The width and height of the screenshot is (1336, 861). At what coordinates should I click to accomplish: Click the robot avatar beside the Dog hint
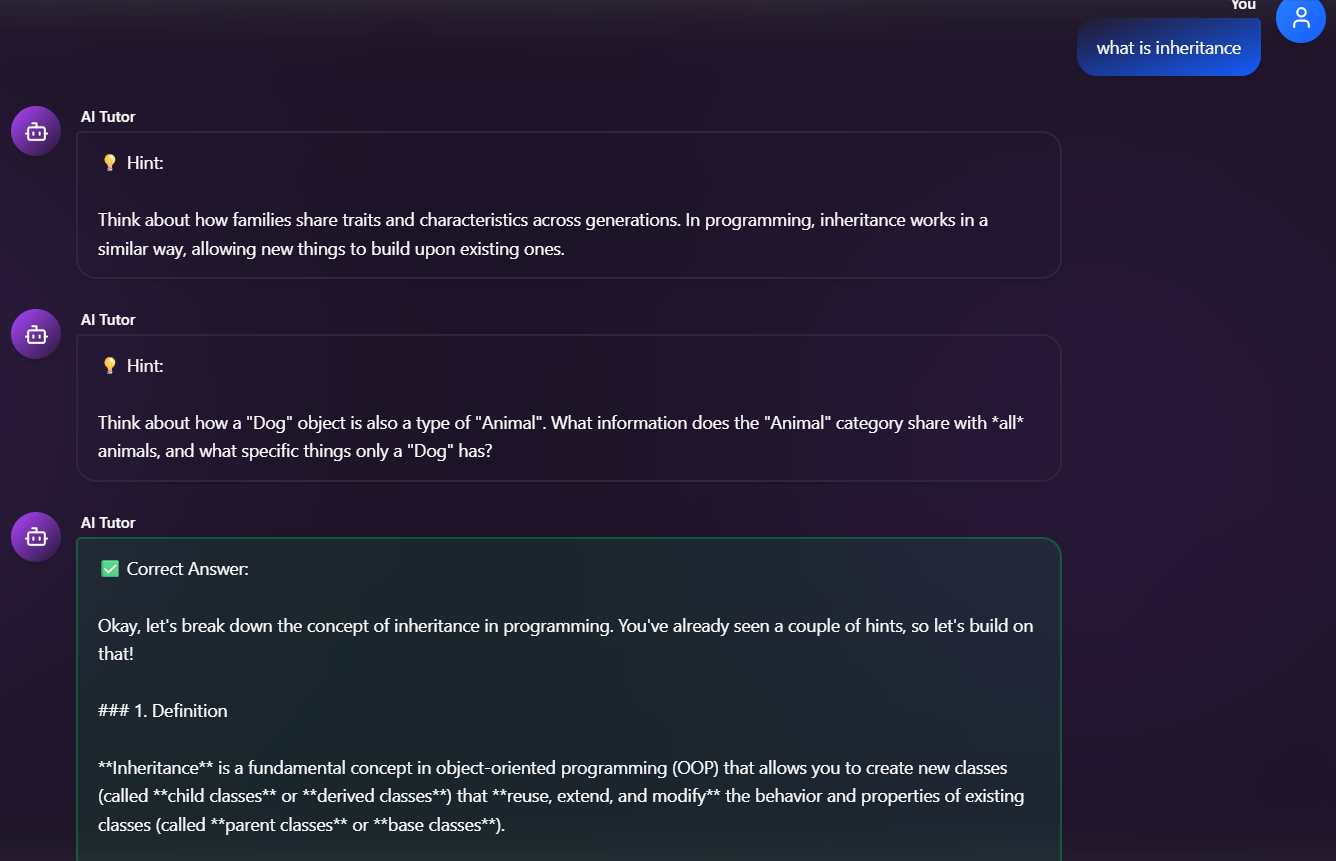tap(36, 334)
